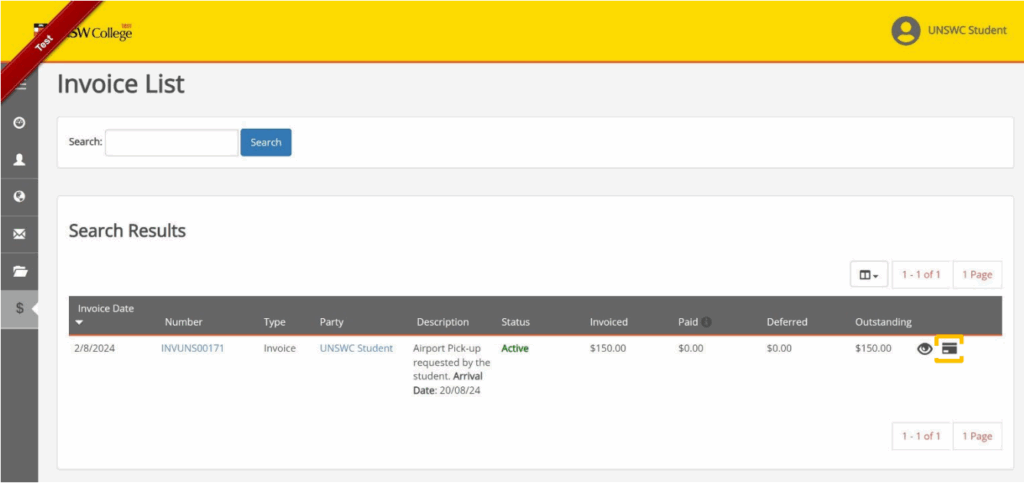Image resolution: width=1024 pixels, height=483 pixels.
Task: Toggle sort arrow under Invoice Date
Action: [80, 323]
